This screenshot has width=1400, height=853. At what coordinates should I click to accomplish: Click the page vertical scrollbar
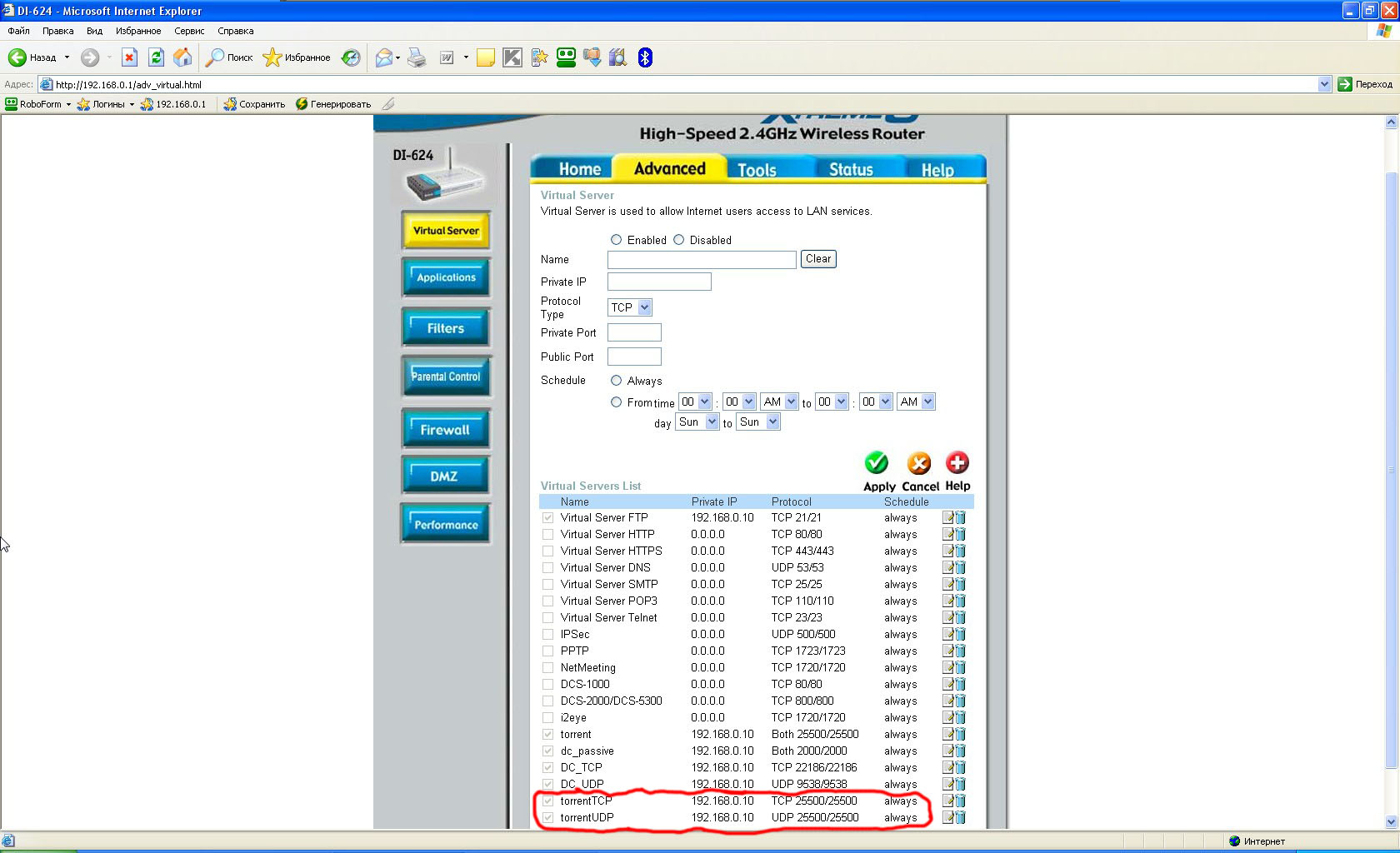coord(1391,471)
